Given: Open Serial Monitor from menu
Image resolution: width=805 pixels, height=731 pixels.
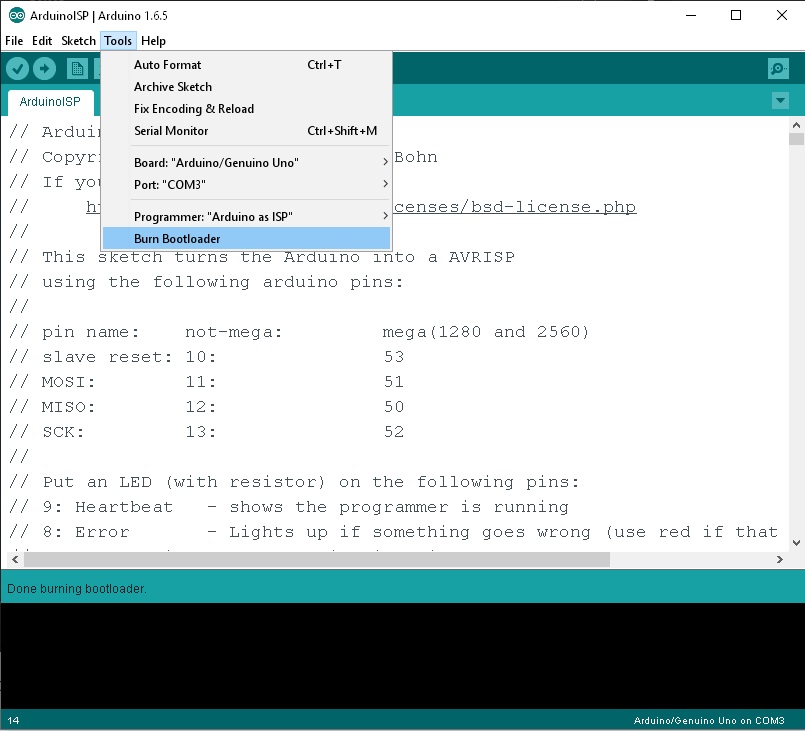Looking at the screenshot, I should click(x=246, y=131).
